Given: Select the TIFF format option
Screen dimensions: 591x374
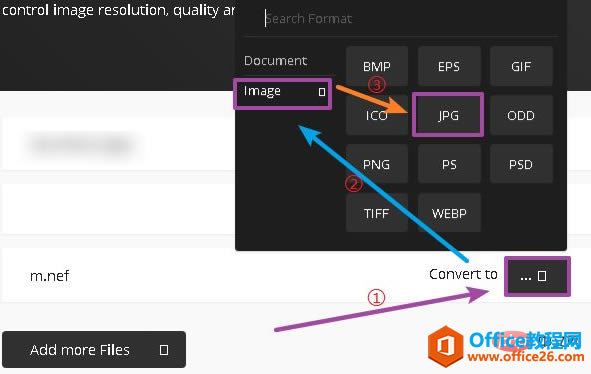Looking at the screenshot, I should (377, 213).
